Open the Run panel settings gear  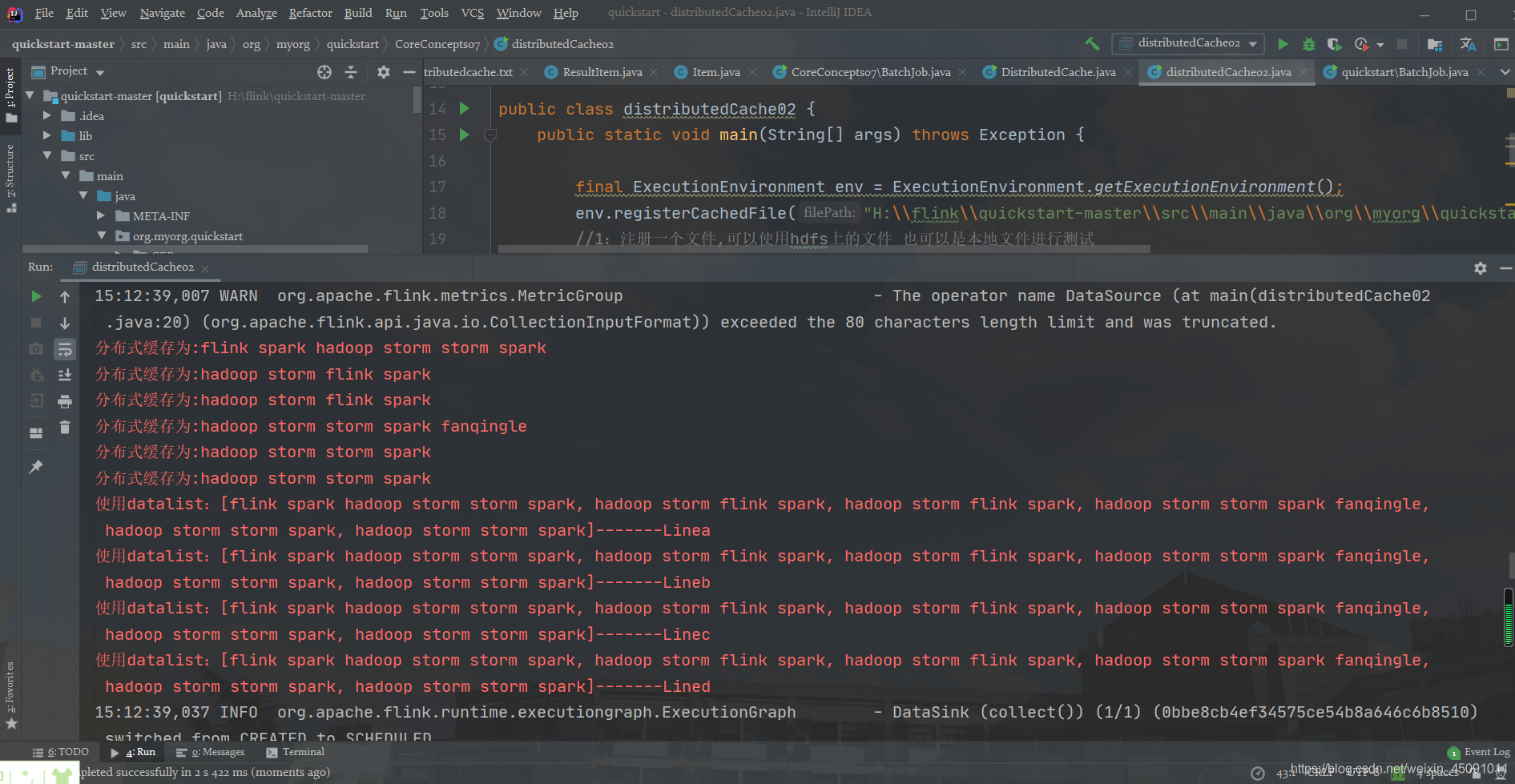1481,267
